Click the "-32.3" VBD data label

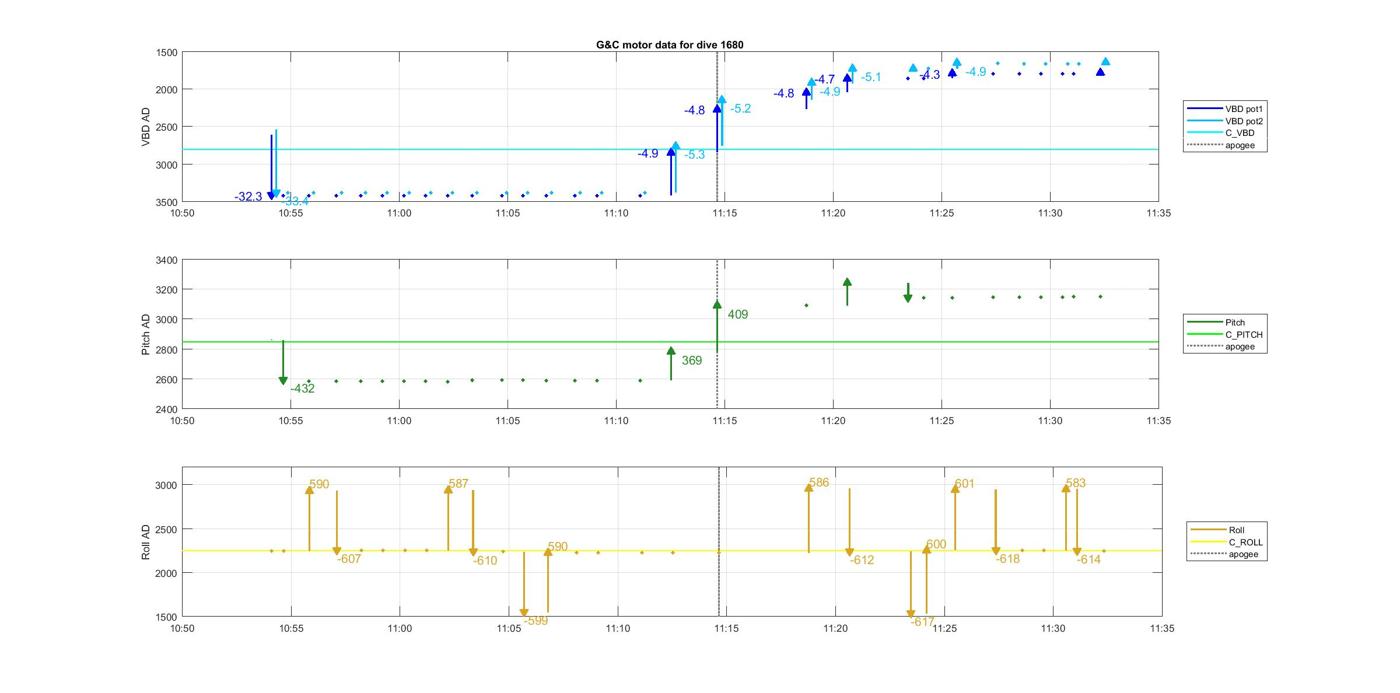[248, 197]
